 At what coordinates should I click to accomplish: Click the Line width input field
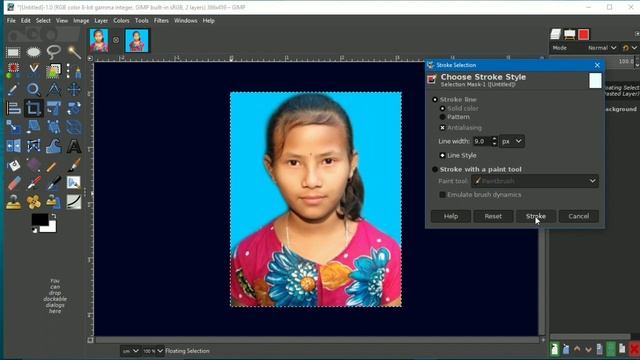coord(482,141)
